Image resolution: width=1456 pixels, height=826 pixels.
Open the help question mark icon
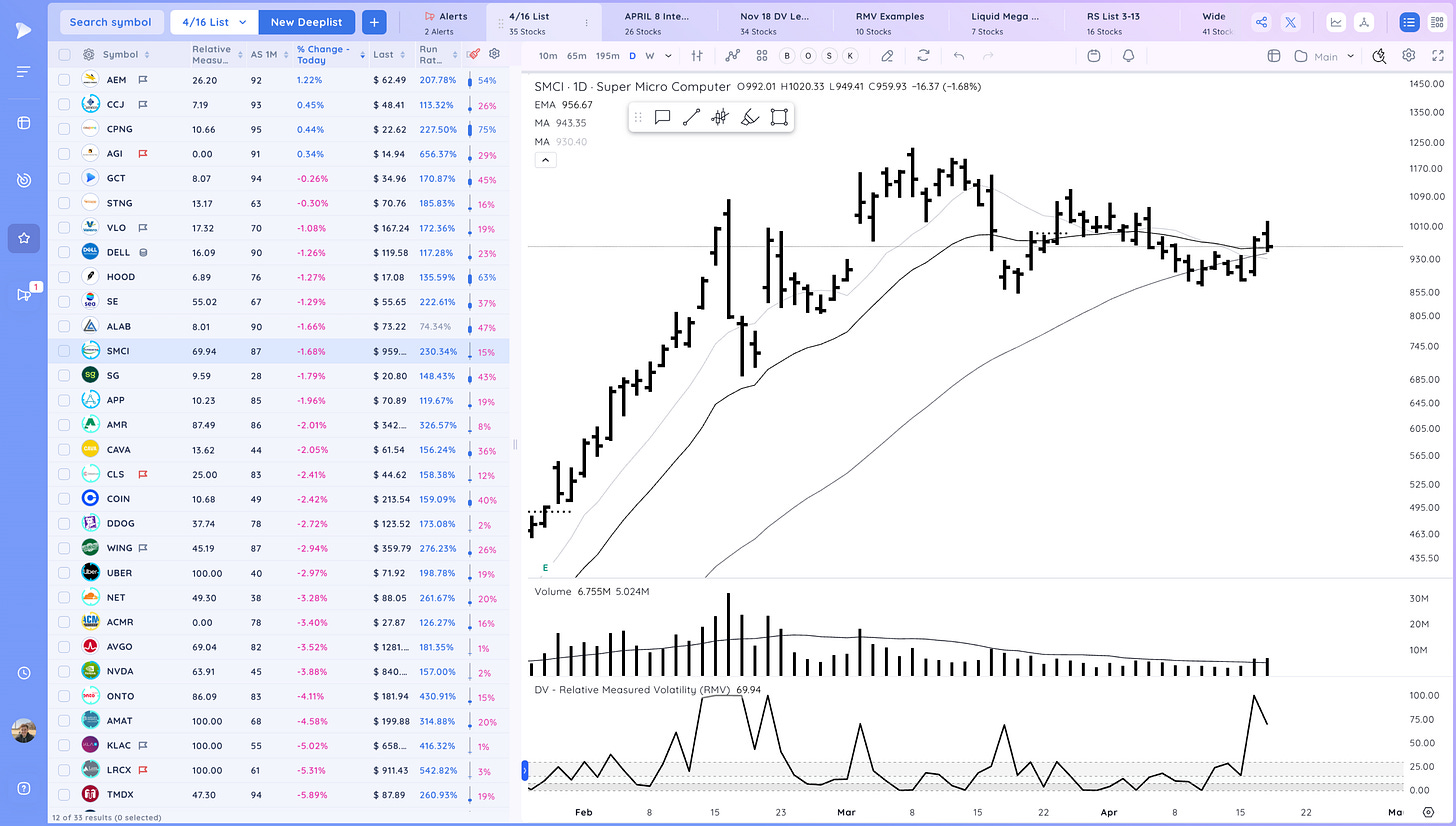click(23, 789)
